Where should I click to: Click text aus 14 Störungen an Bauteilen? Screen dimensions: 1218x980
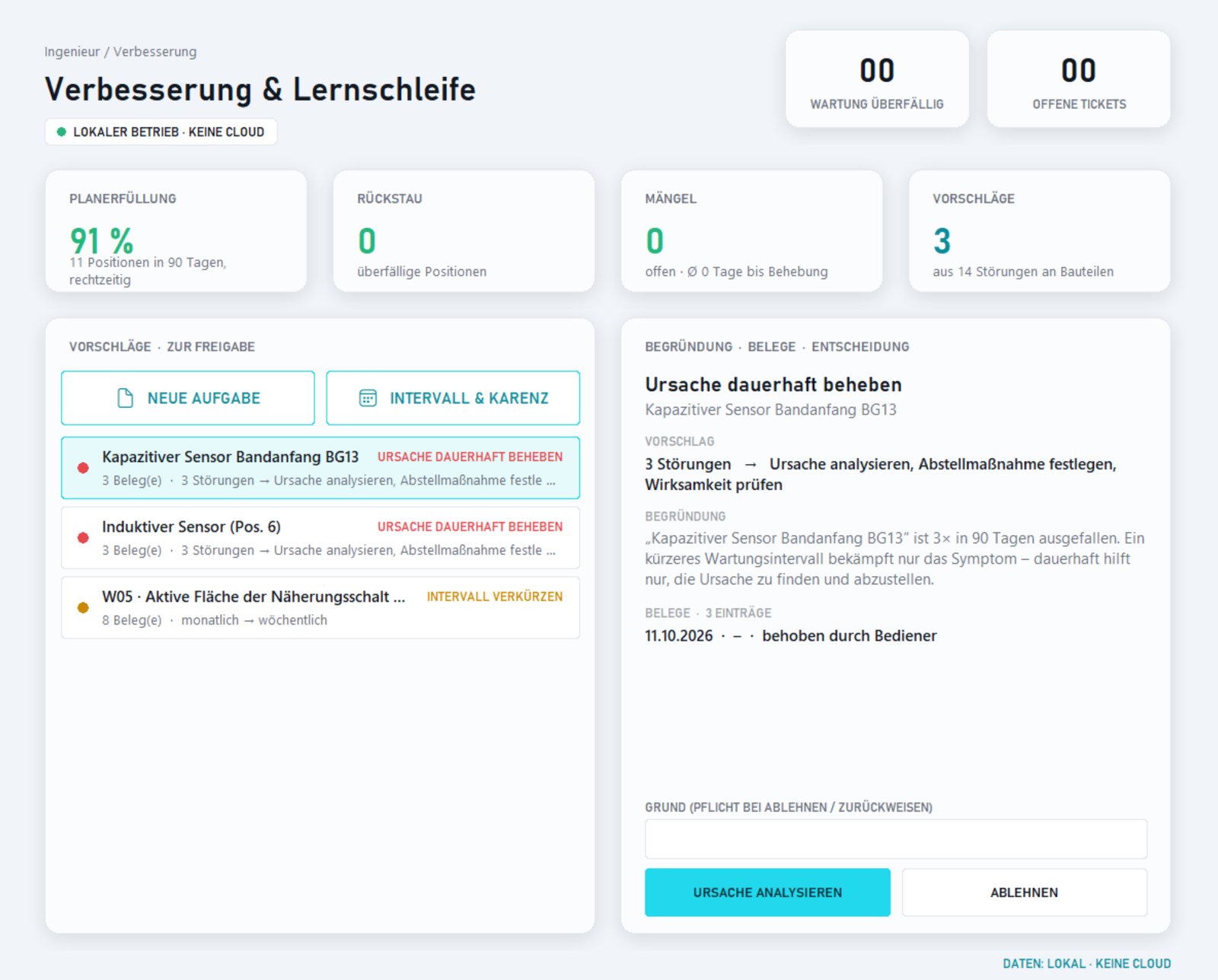click(x=1023, y=272)
